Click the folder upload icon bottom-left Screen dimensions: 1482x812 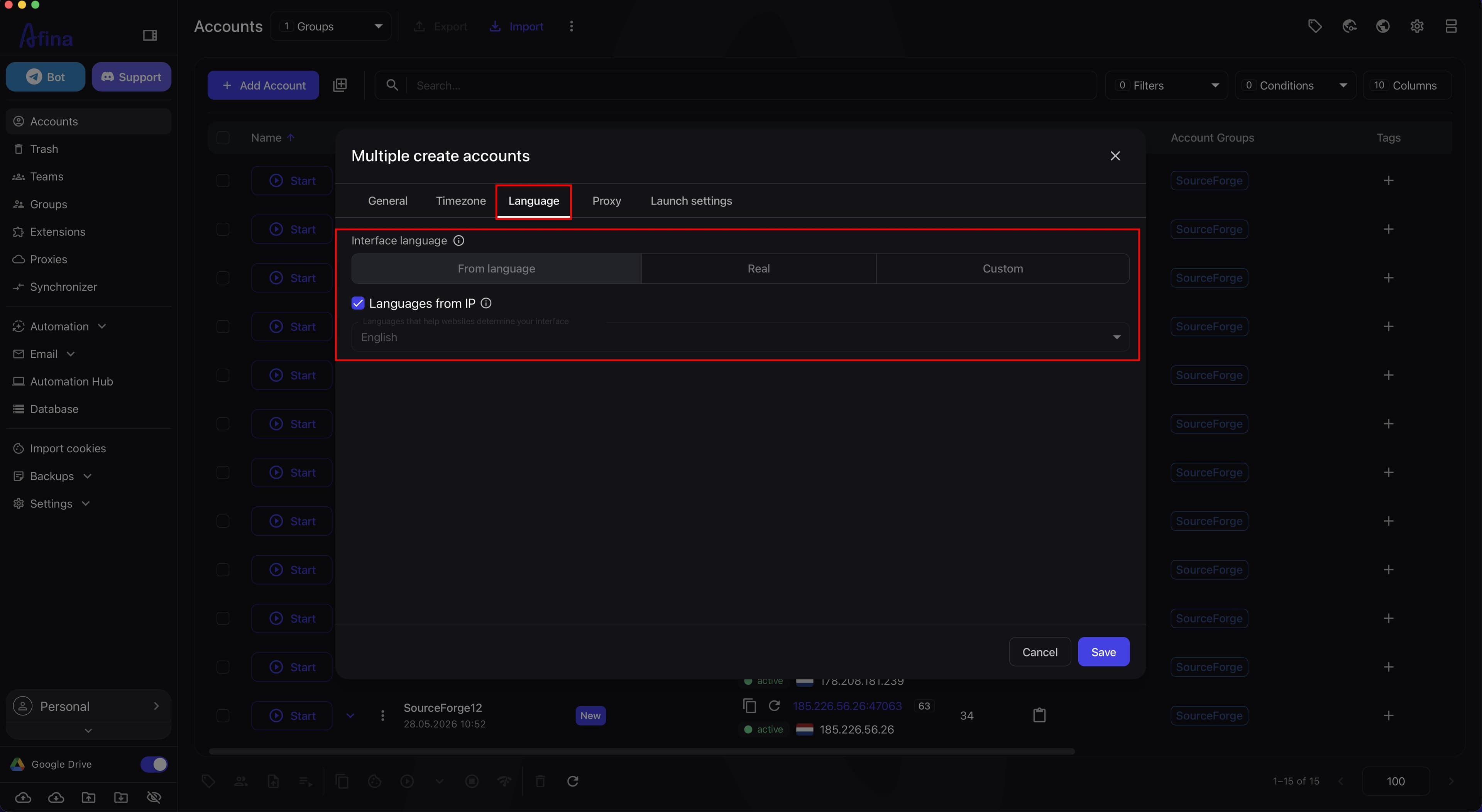click(x=89, y=797)
